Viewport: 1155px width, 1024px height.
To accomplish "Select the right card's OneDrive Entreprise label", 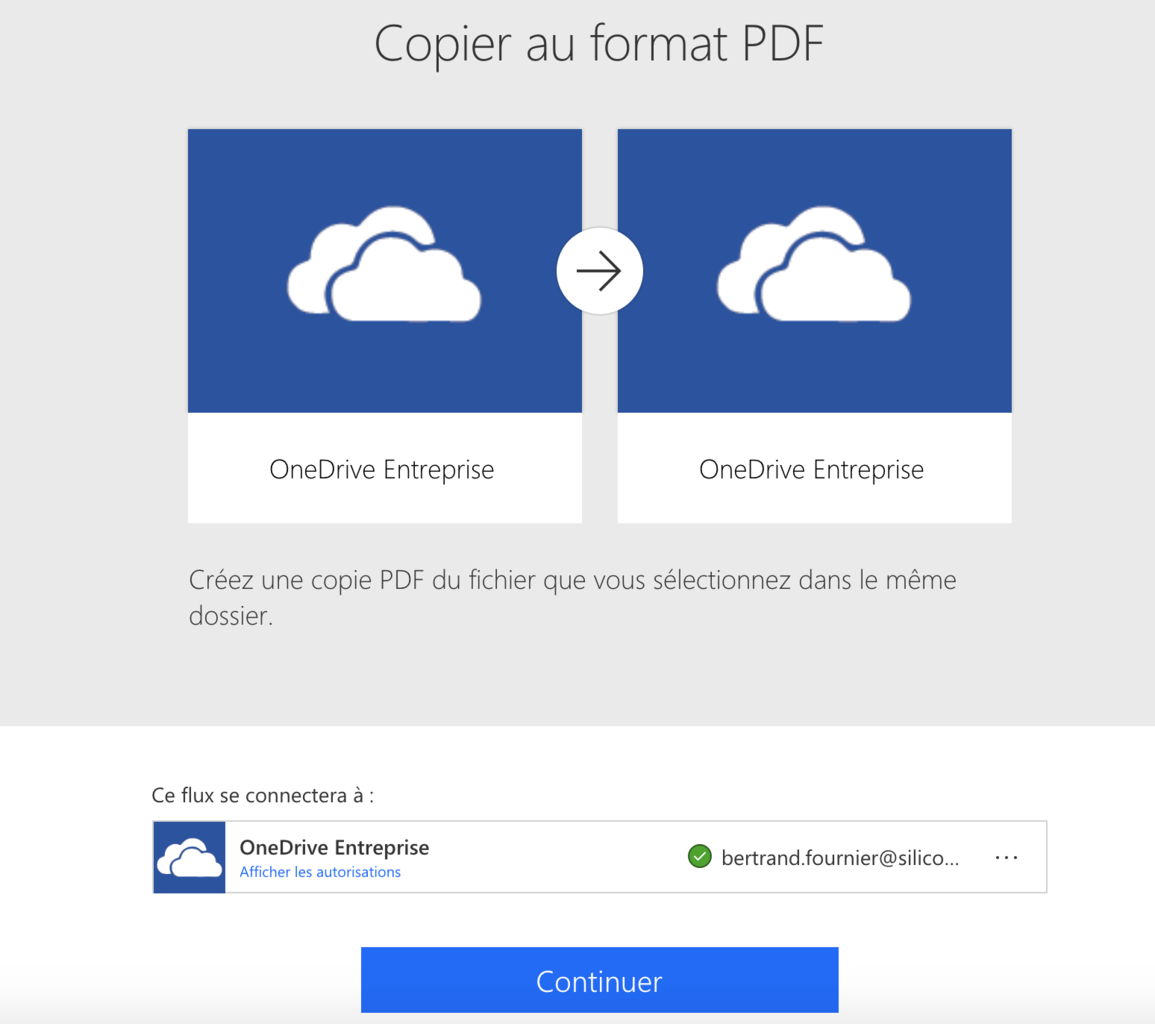I will pos(811,469).
